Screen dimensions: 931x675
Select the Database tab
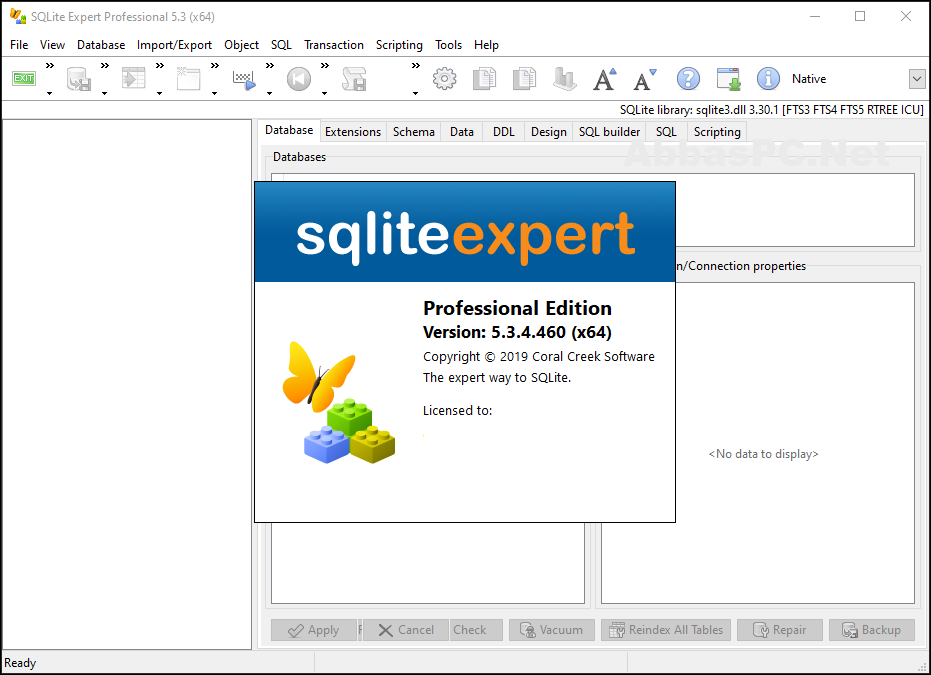(x=289, y=130)
